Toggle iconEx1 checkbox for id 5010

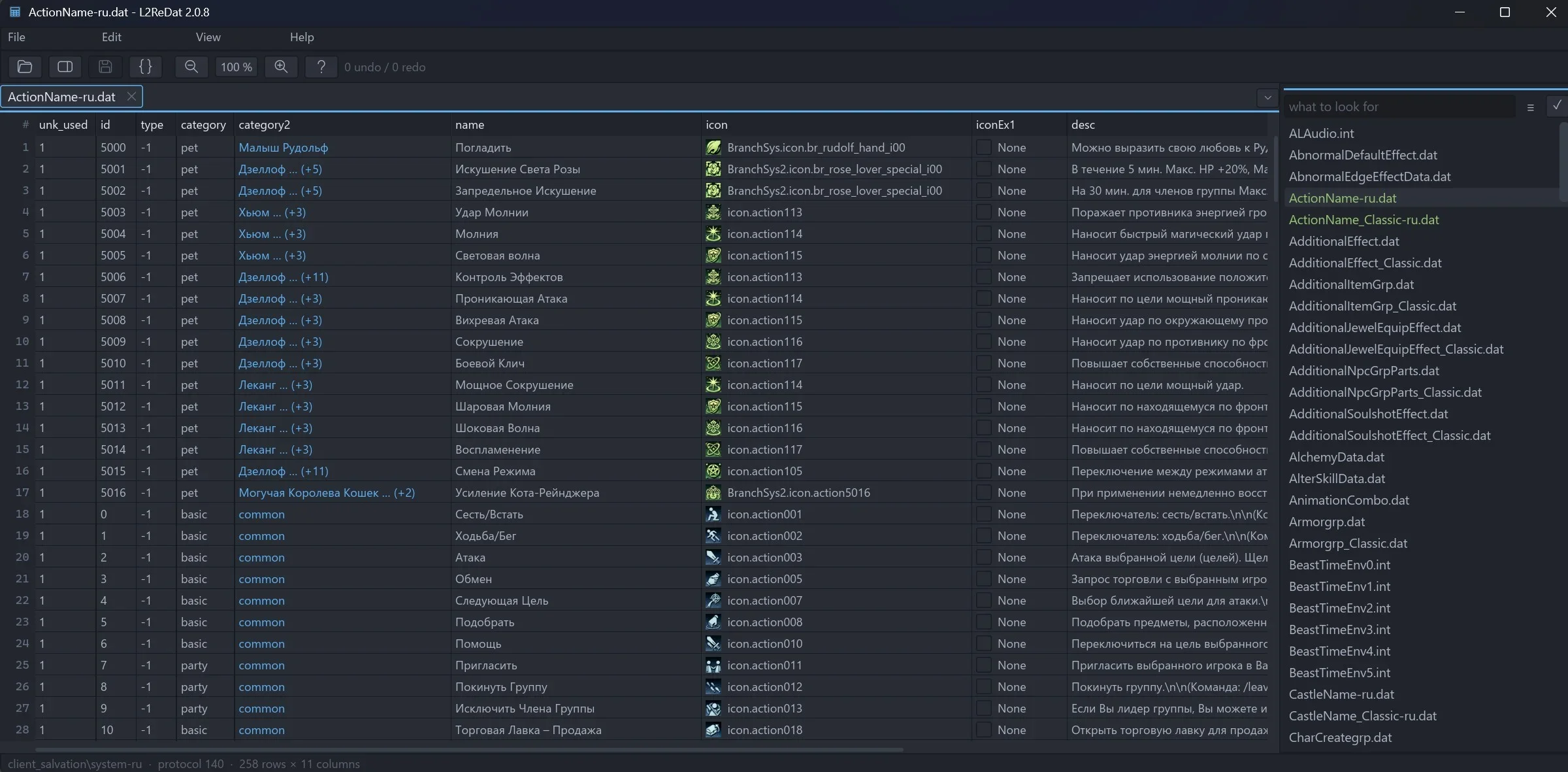tap(983, 363)
